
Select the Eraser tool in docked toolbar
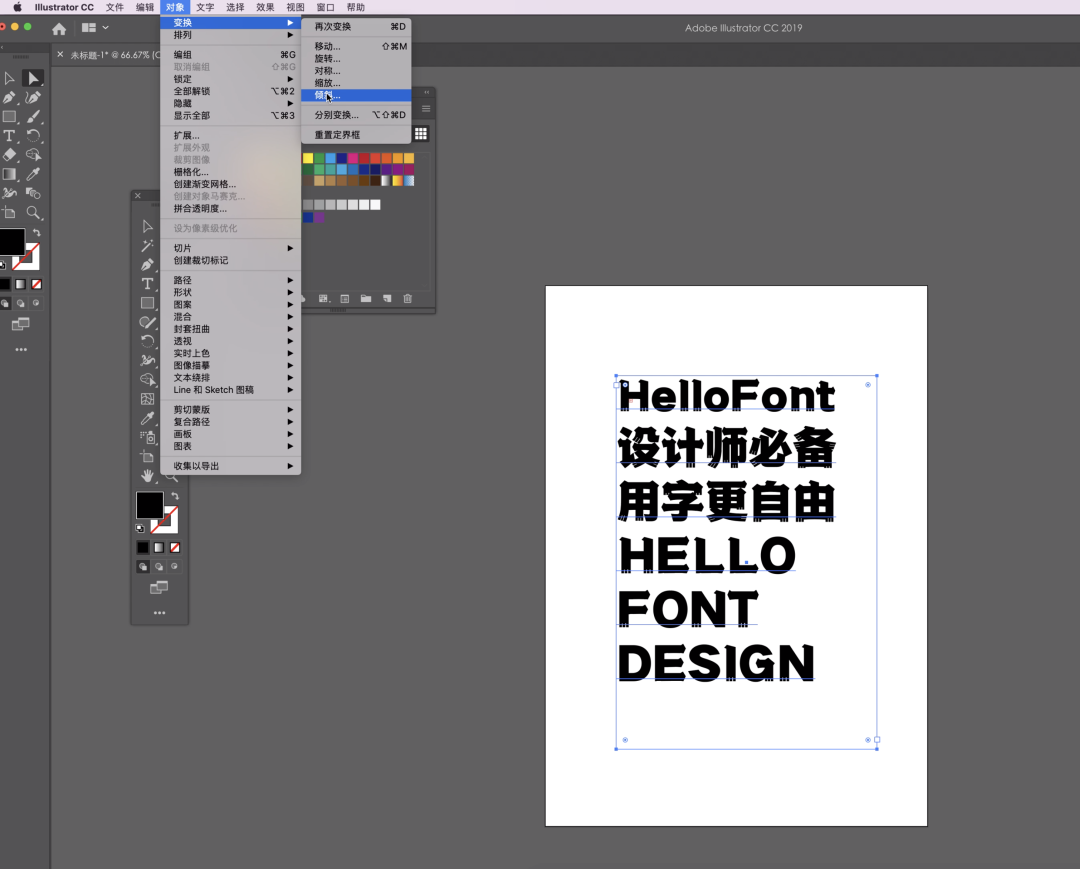click(x=10, y=155)
